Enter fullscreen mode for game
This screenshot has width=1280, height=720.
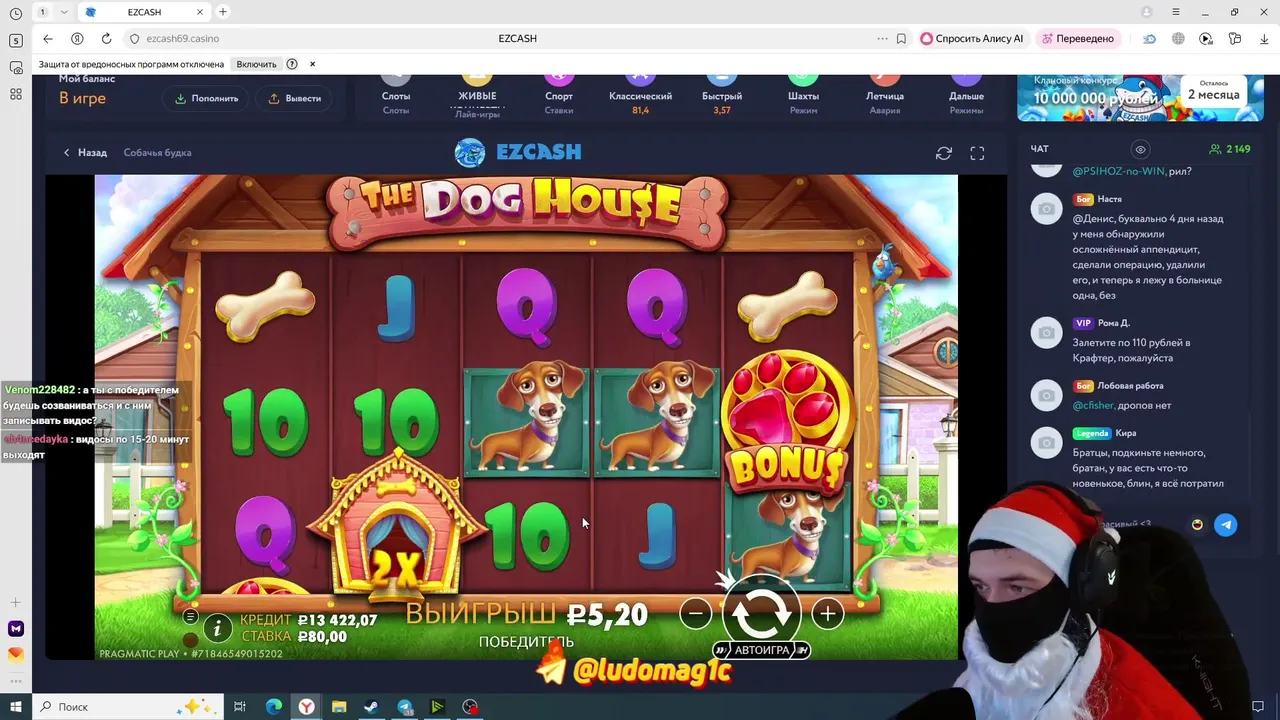click(977, 153)
